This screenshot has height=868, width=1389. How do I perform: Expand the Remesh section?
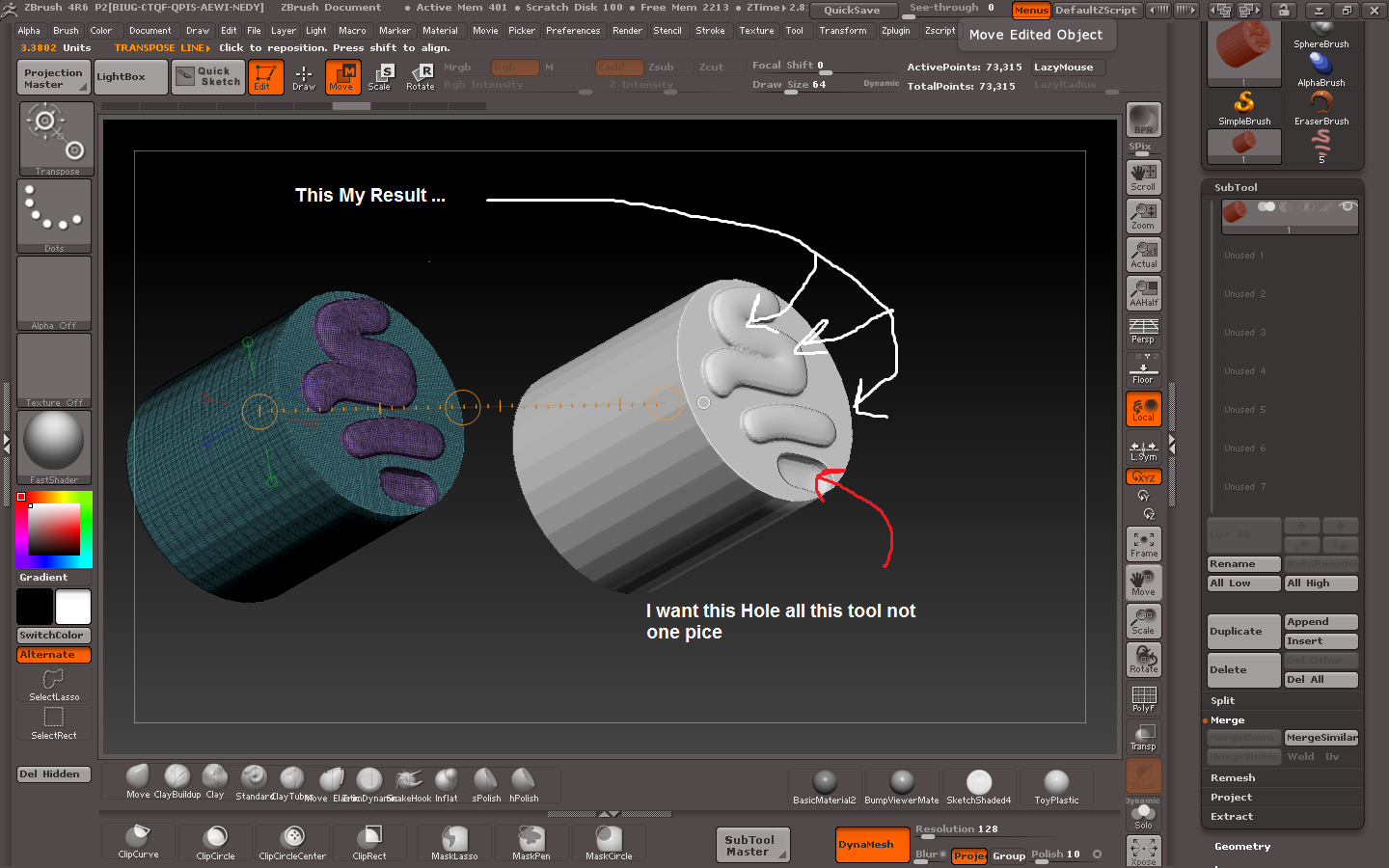[x=1233, y=777]
